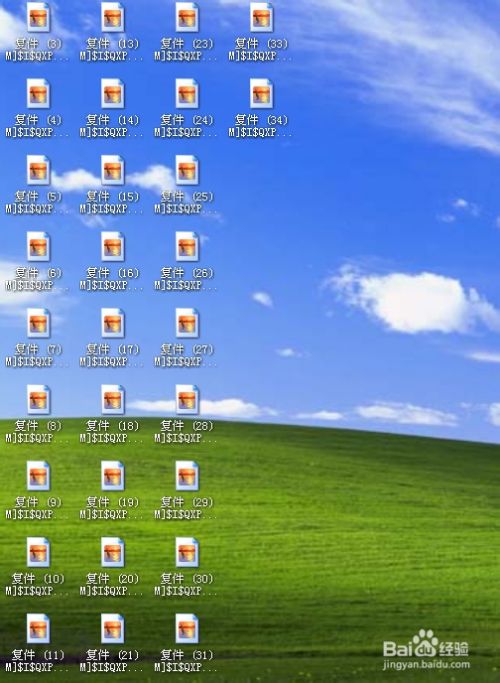
Task: Click the 复件 (18) file icon
Action: (113, 399)
